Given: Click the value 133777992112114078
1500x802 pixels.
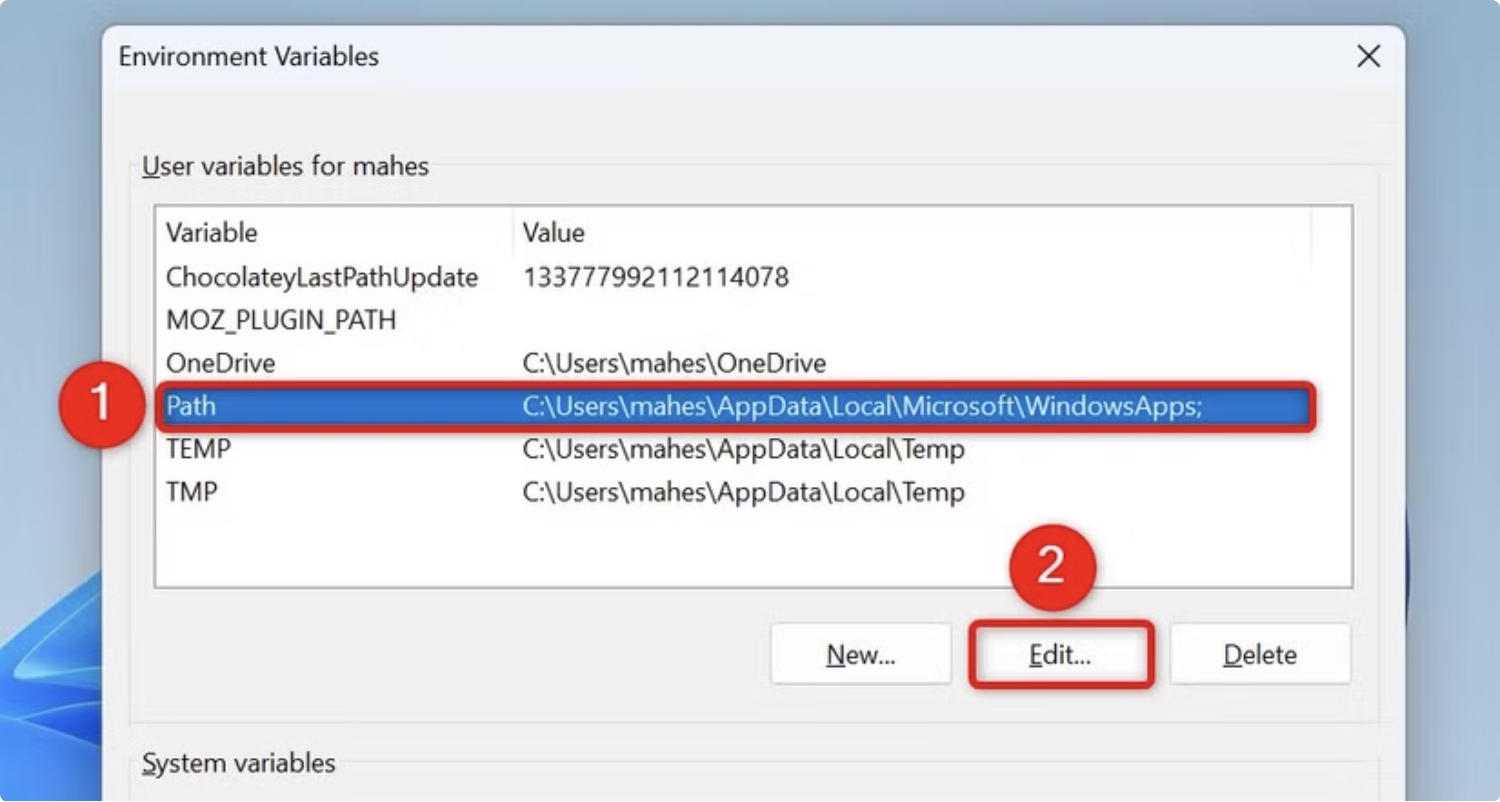Looking at the screenshot, I should tap(656, 277).
